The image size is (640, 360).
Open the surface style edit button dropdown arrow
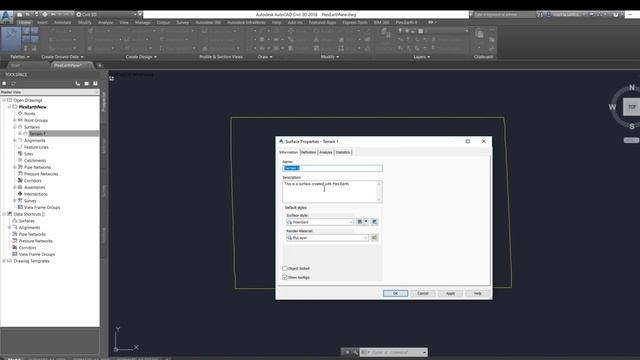click(366, 222)
